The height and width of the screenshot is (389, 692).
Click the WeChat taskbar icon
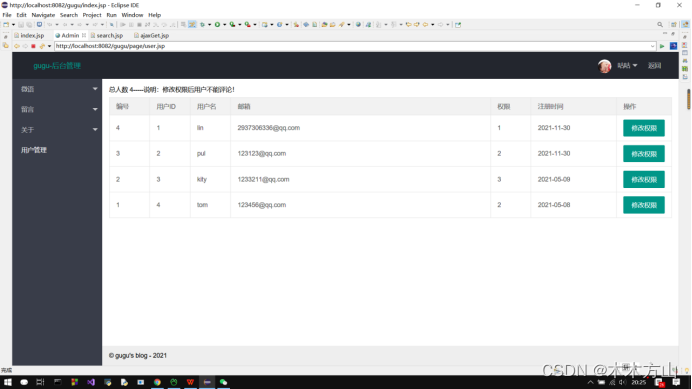[223, 382]
